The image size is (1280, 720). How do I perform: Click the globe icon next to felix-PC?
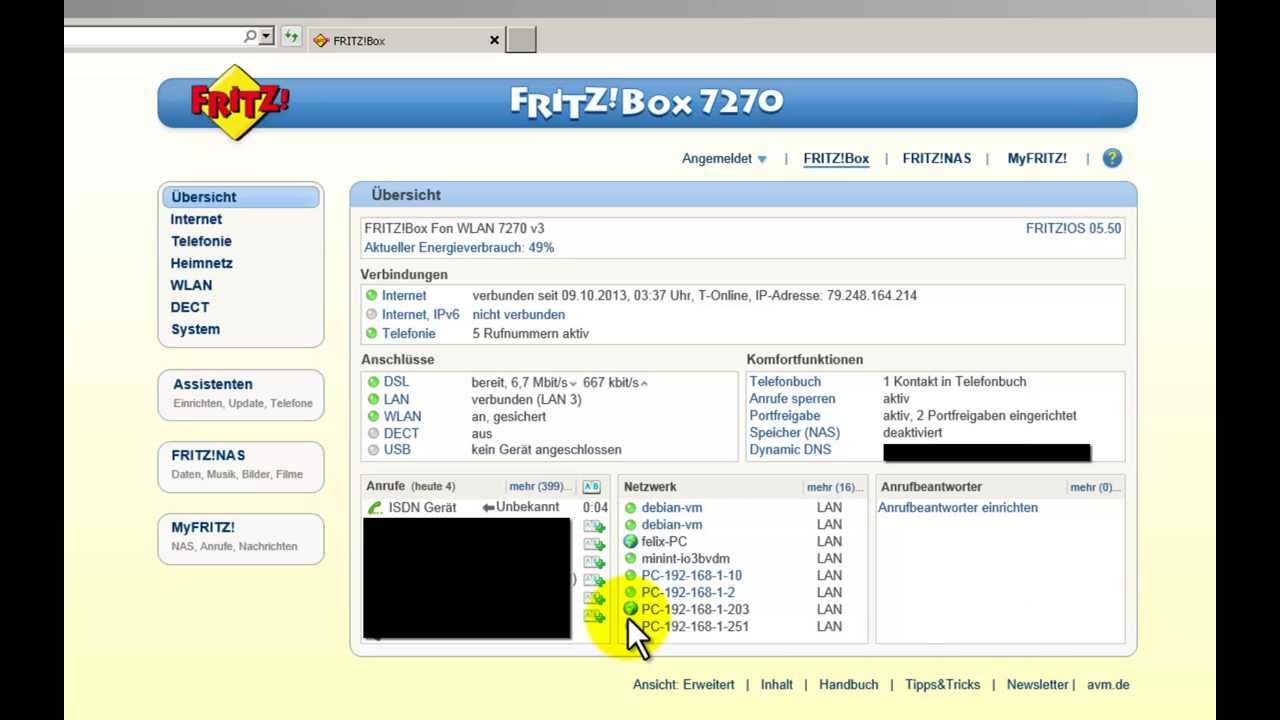(630, 541)
